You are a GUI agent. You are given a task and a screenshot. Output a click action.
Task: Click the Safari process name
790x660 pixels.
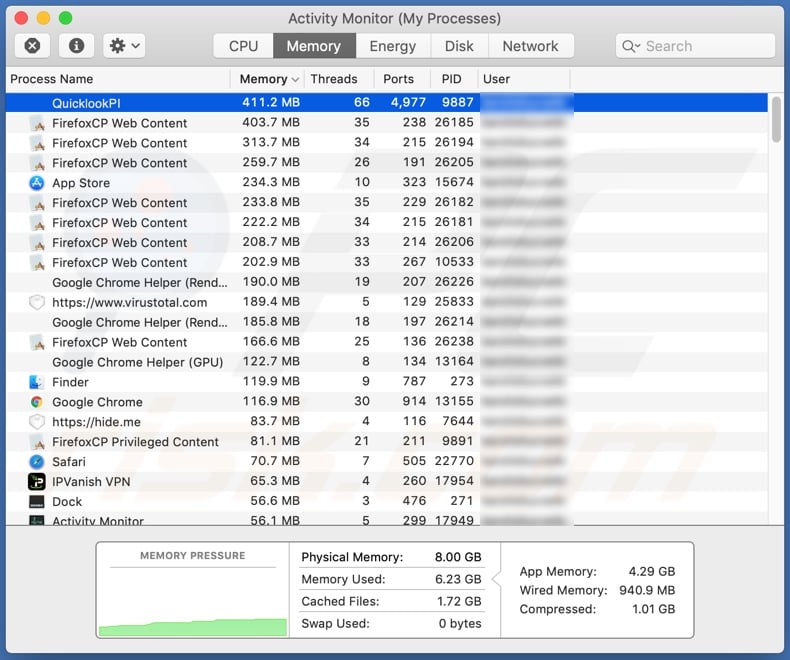69,461
